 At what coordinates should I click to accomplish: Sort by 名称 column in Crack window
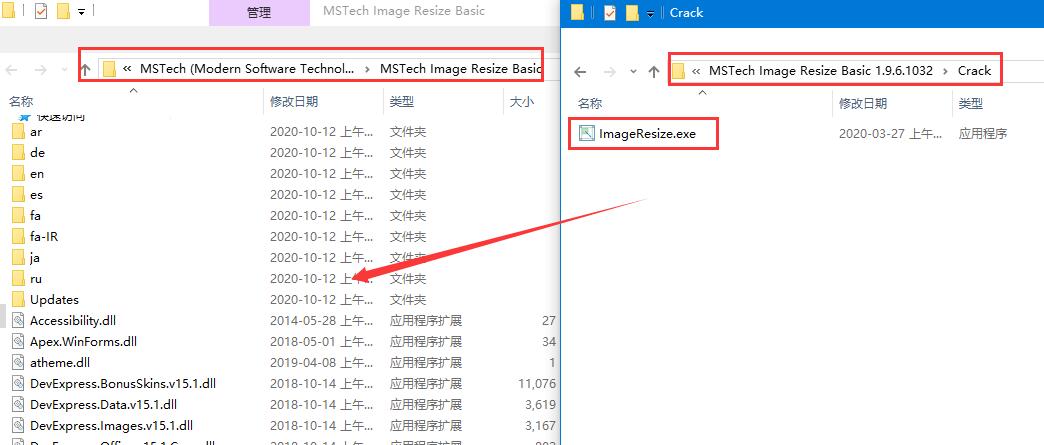590,103
